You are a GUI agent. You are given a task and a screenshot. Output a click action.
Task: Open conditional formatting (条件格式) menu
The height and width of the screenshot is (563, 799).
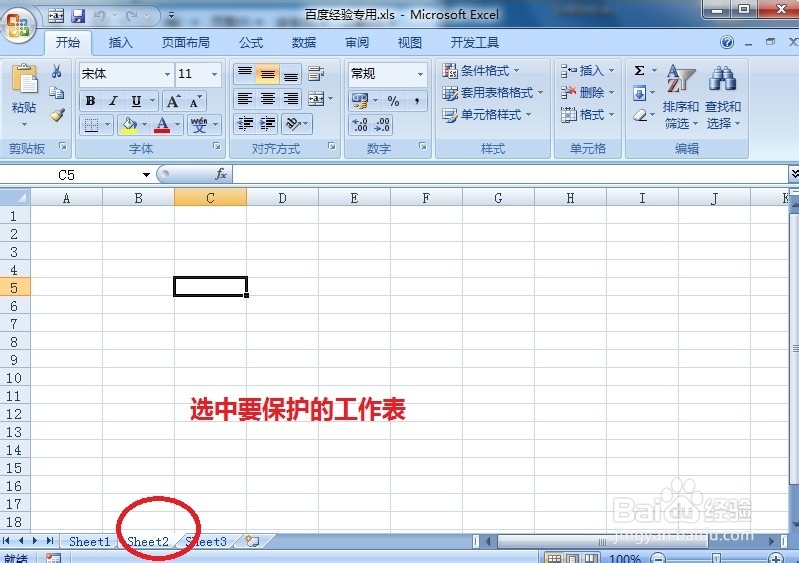point(481,70)
